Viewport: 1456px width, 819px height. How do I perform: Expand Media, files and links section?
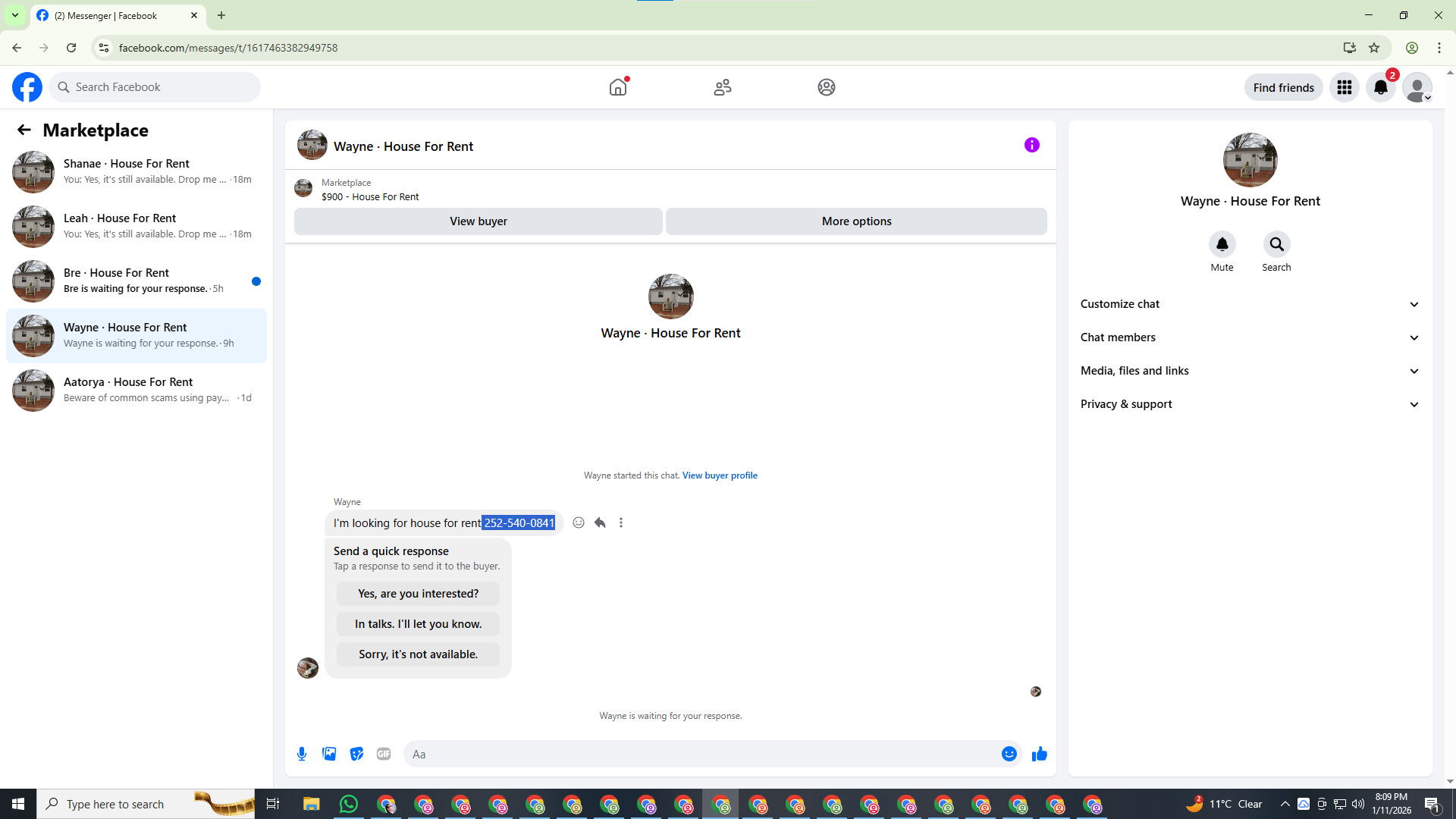coord(1250,371)
